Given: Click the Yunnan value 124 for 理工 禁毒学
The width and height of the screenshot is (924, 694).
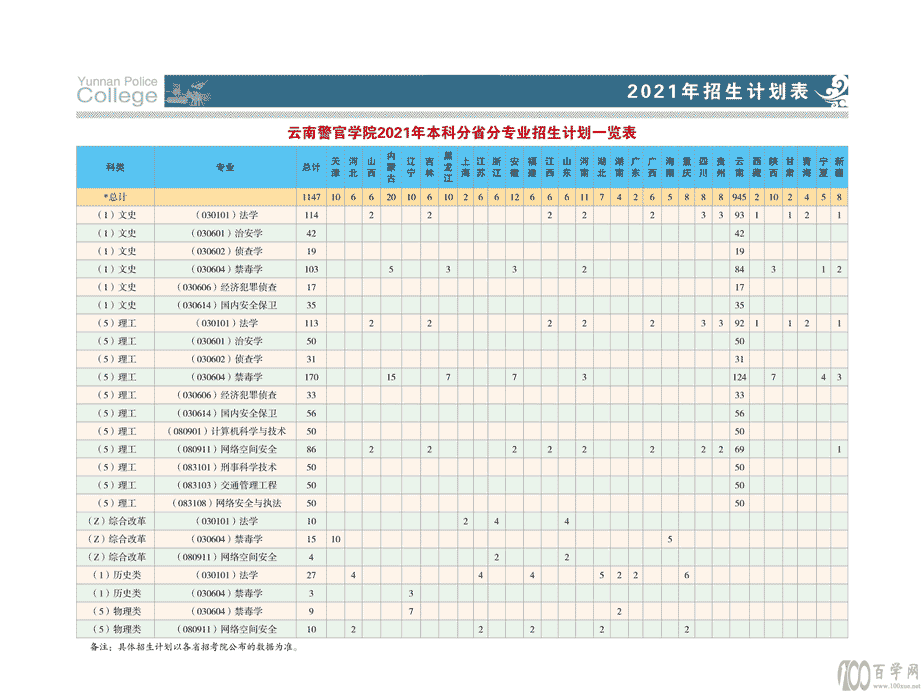Looking at the screenshot, I should [x=740, y=377].
